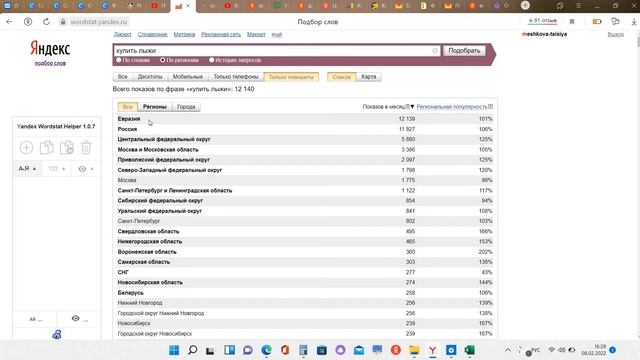
Task: Open the Mail app in the taskbar
Action: [359, 350]
